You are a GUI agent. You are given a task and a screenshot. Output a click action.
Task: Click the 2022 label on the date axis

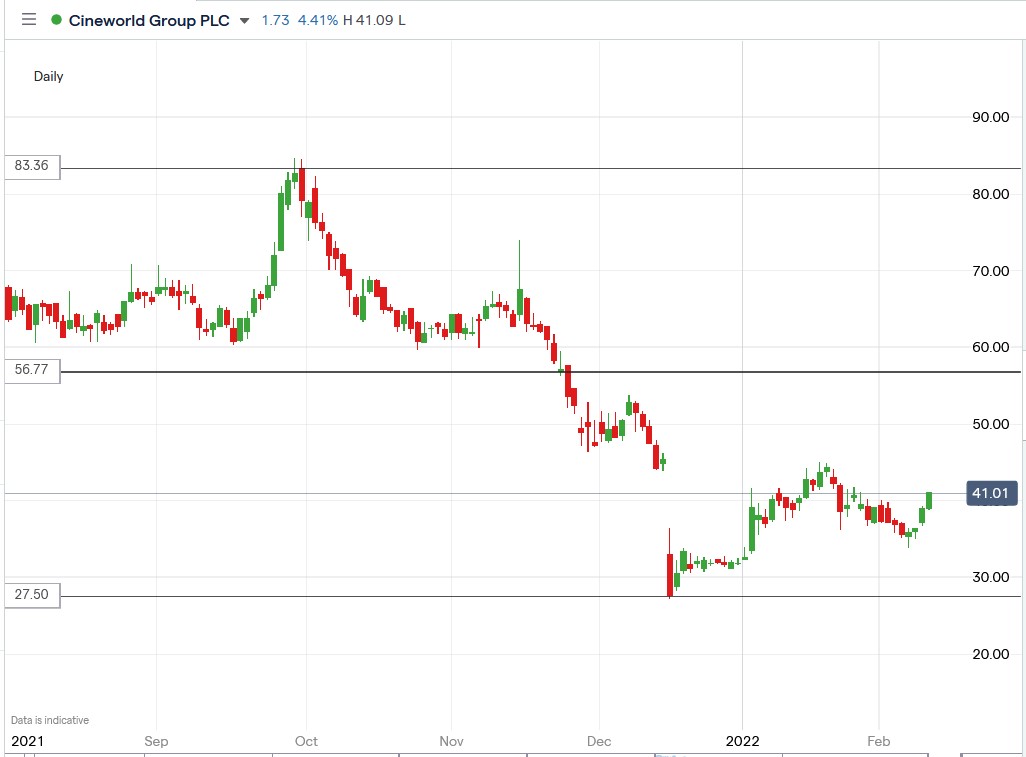point(741,742)
